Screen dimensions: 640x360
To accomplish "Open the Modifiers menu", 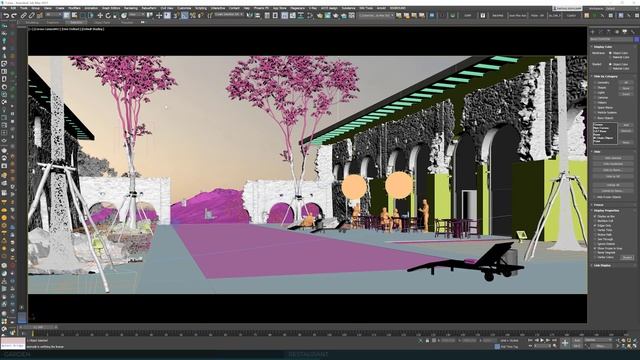I will tap(74, 8).
